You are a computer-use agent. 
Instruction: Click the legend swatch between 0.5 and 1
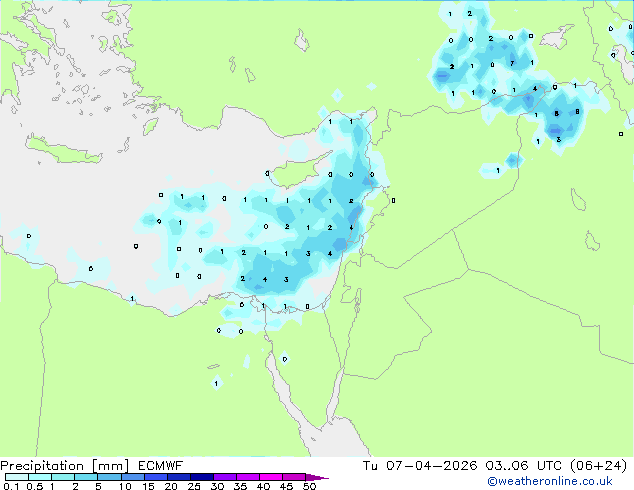(x=40, y=477)
